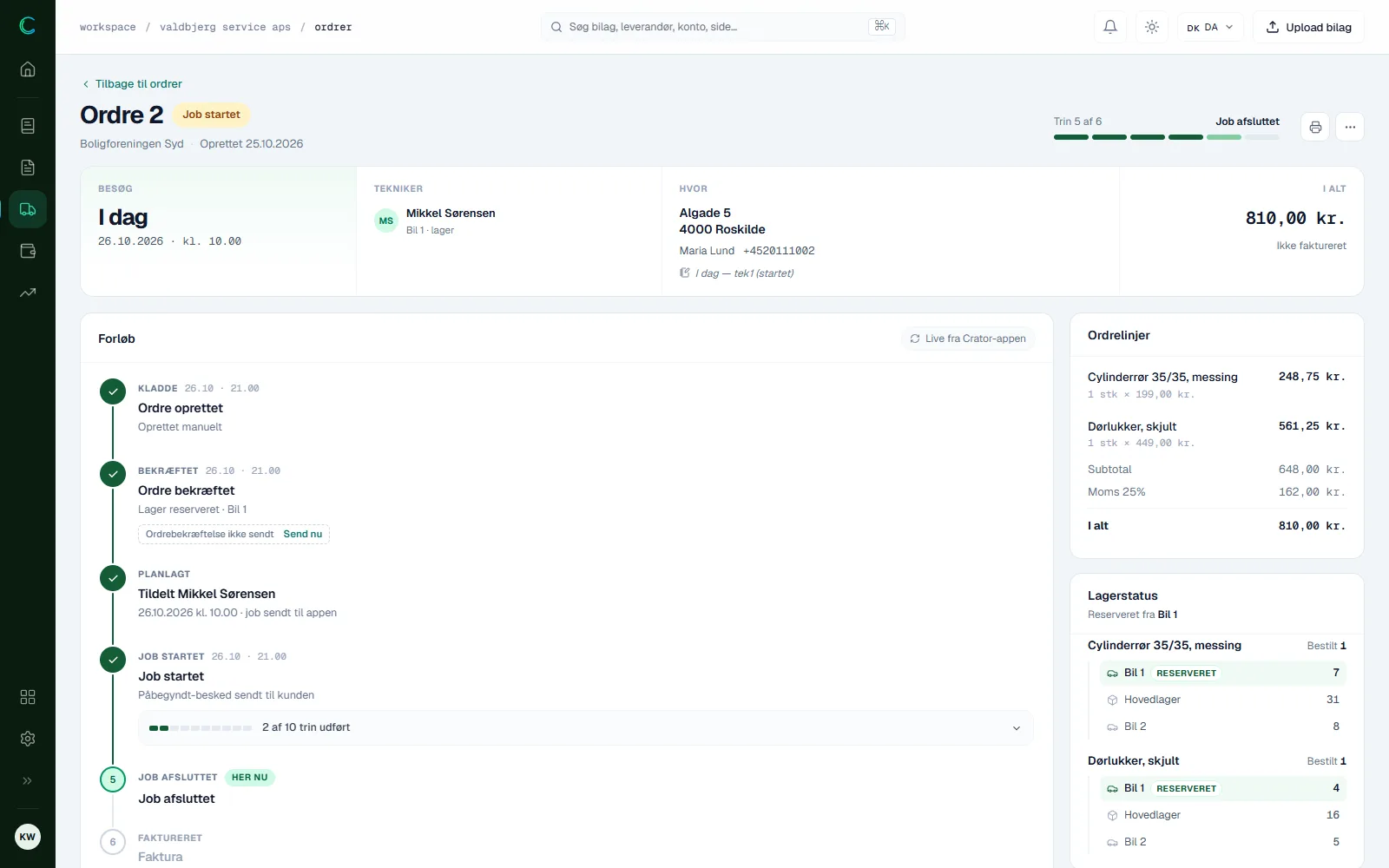Image resolution: width=1389 pixels, height=868 pixels.
Task: Click Upload bilag button
Action: tap(1308, 27)
